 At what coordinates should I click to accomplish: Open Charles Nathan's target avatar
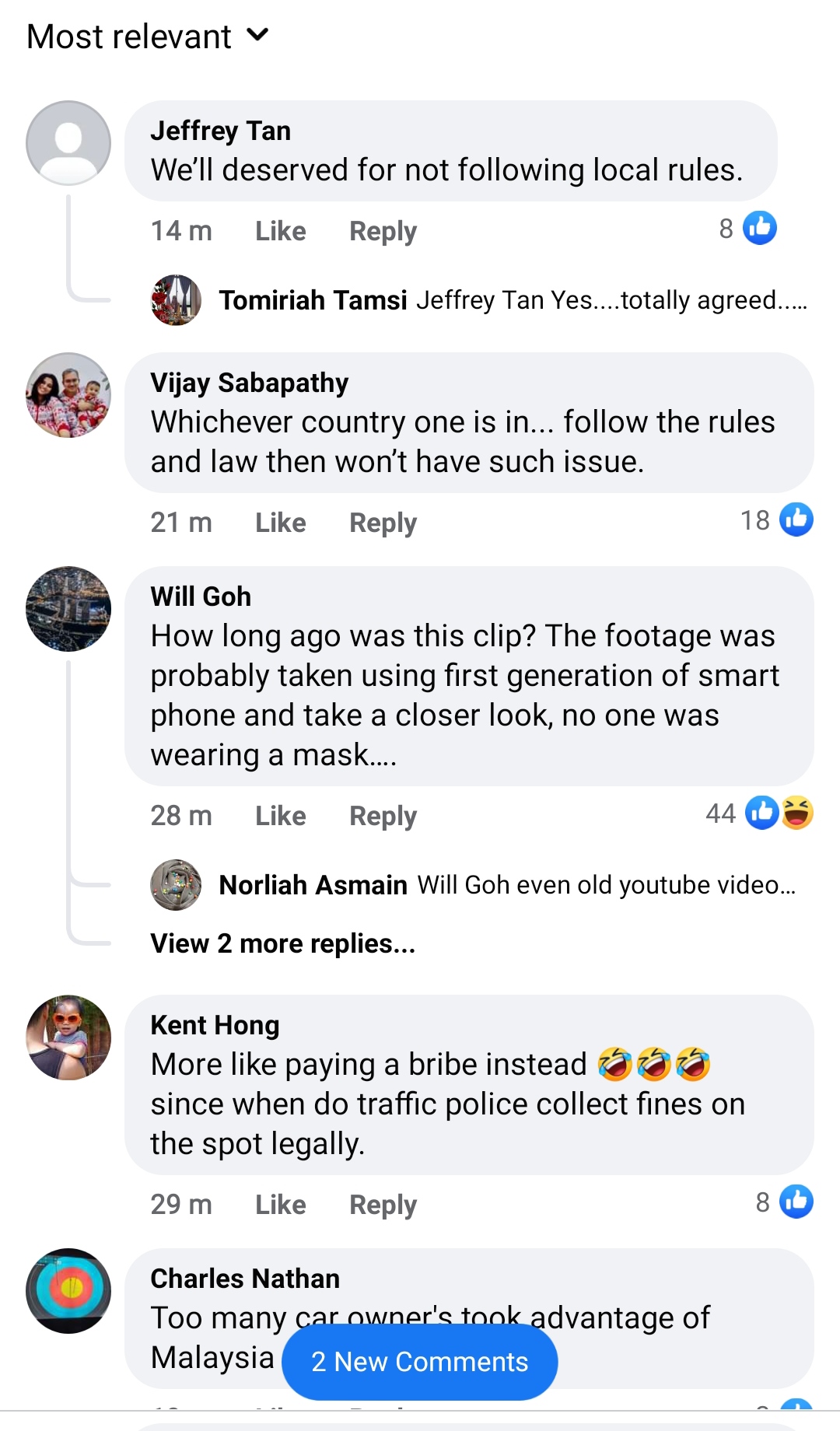point(68,1291)
